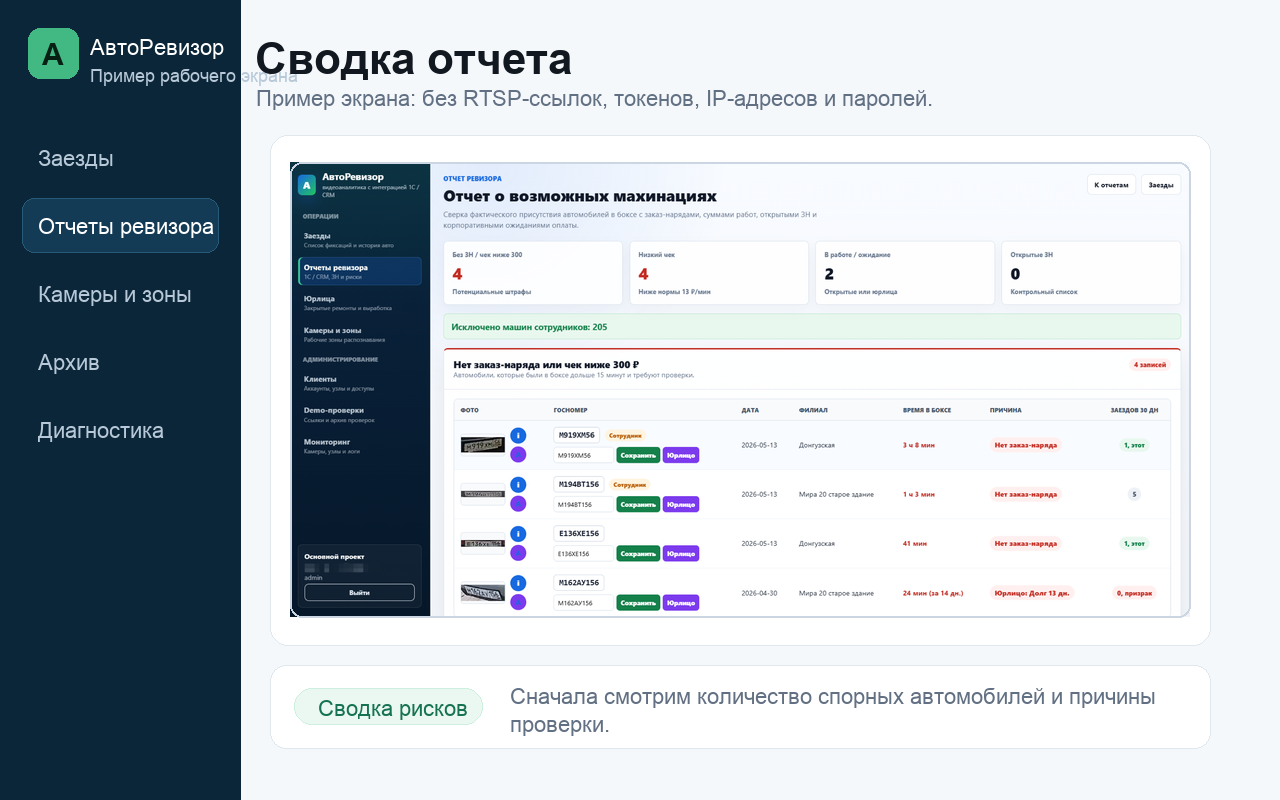Click the Без ЗН / чек ниже 300 card

coord(533,273)
